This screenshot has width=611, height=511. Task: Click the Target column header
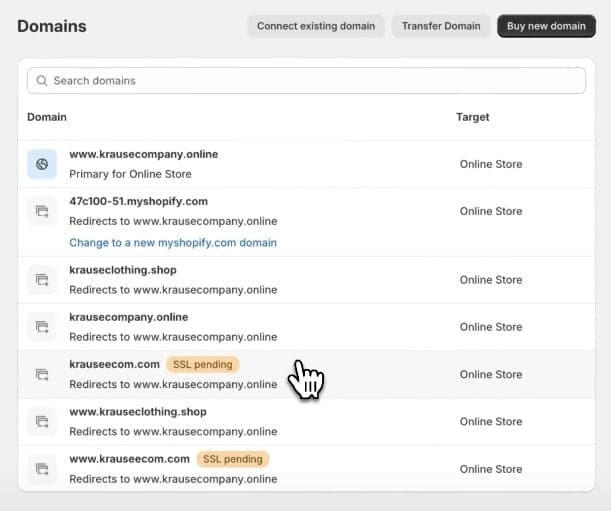pos(473,117)
